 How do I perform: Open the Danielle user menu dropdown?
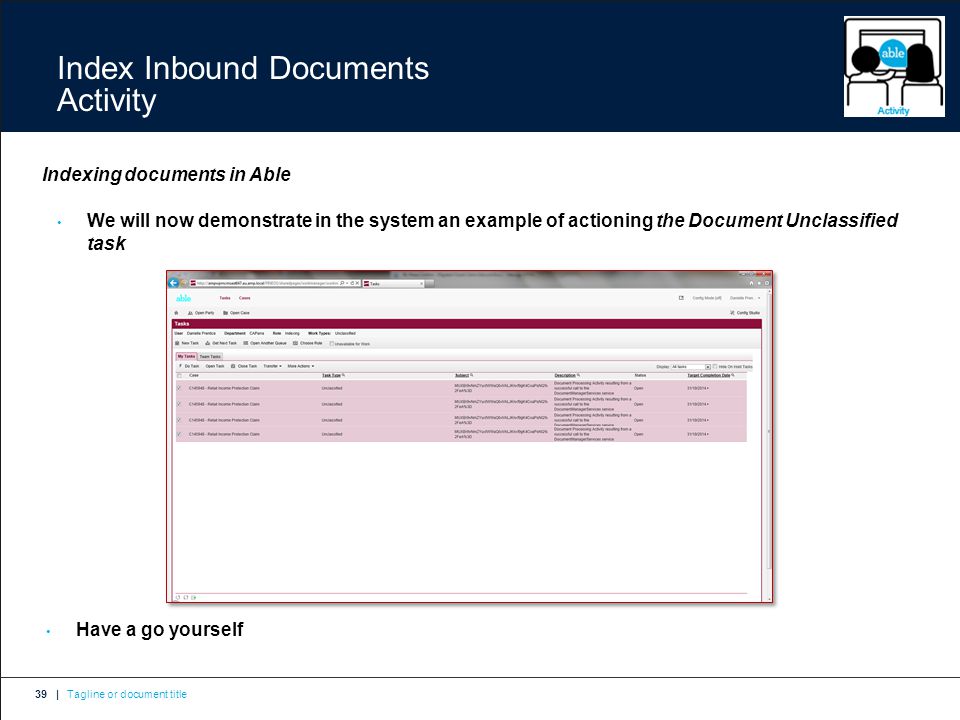[745, 298]
